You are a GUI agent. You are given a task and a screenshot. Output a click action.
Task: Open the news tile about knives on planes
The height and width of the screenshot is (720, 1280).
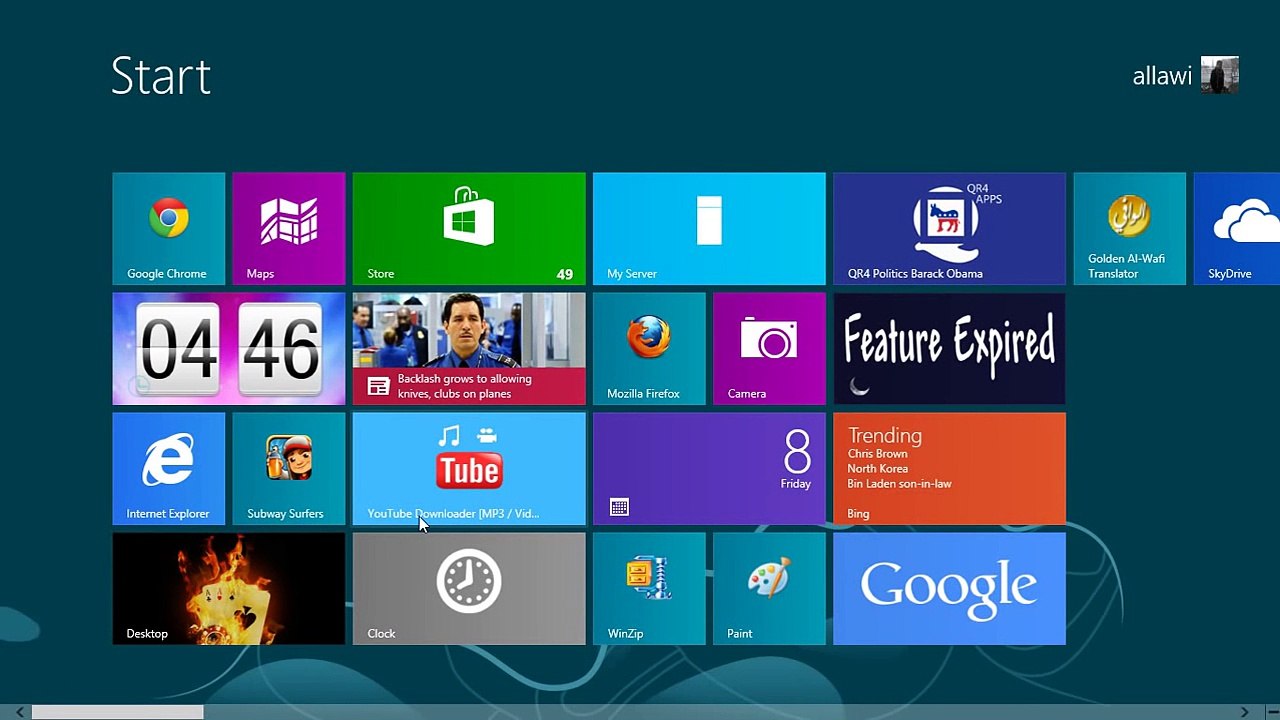click(469, 349)
